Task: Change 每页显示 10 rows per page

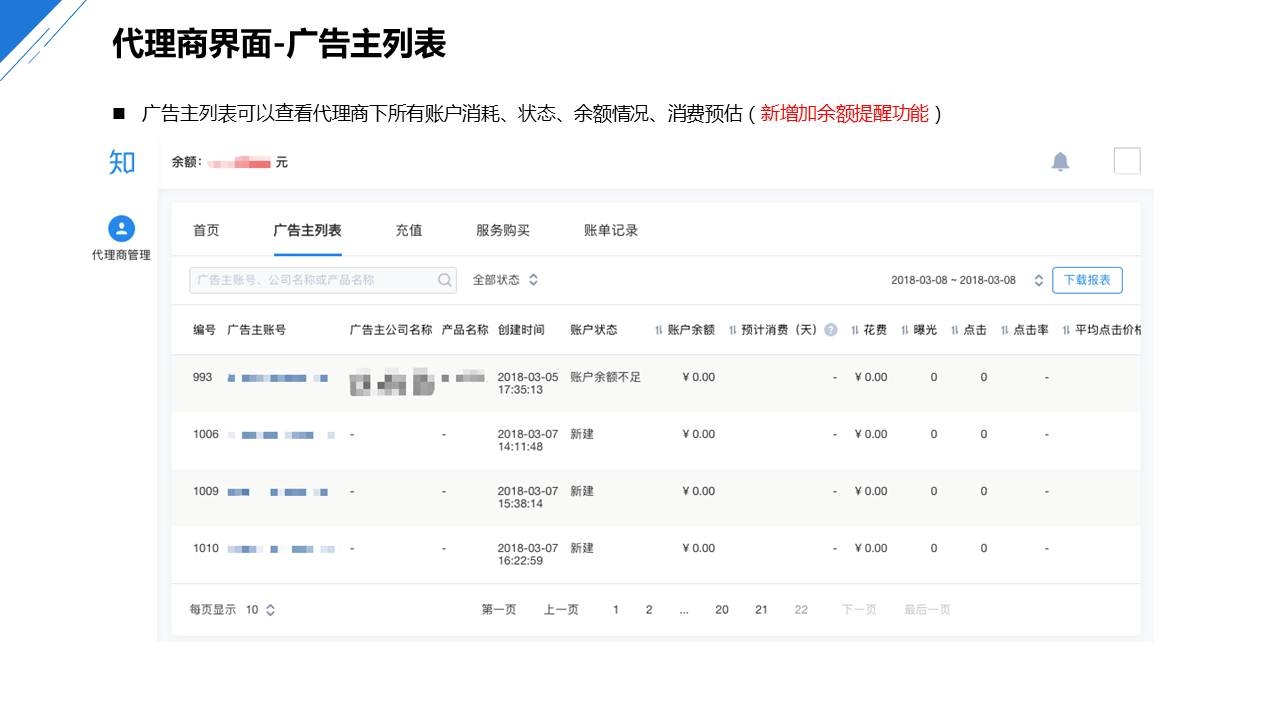Action: click(x=261, y=610)
